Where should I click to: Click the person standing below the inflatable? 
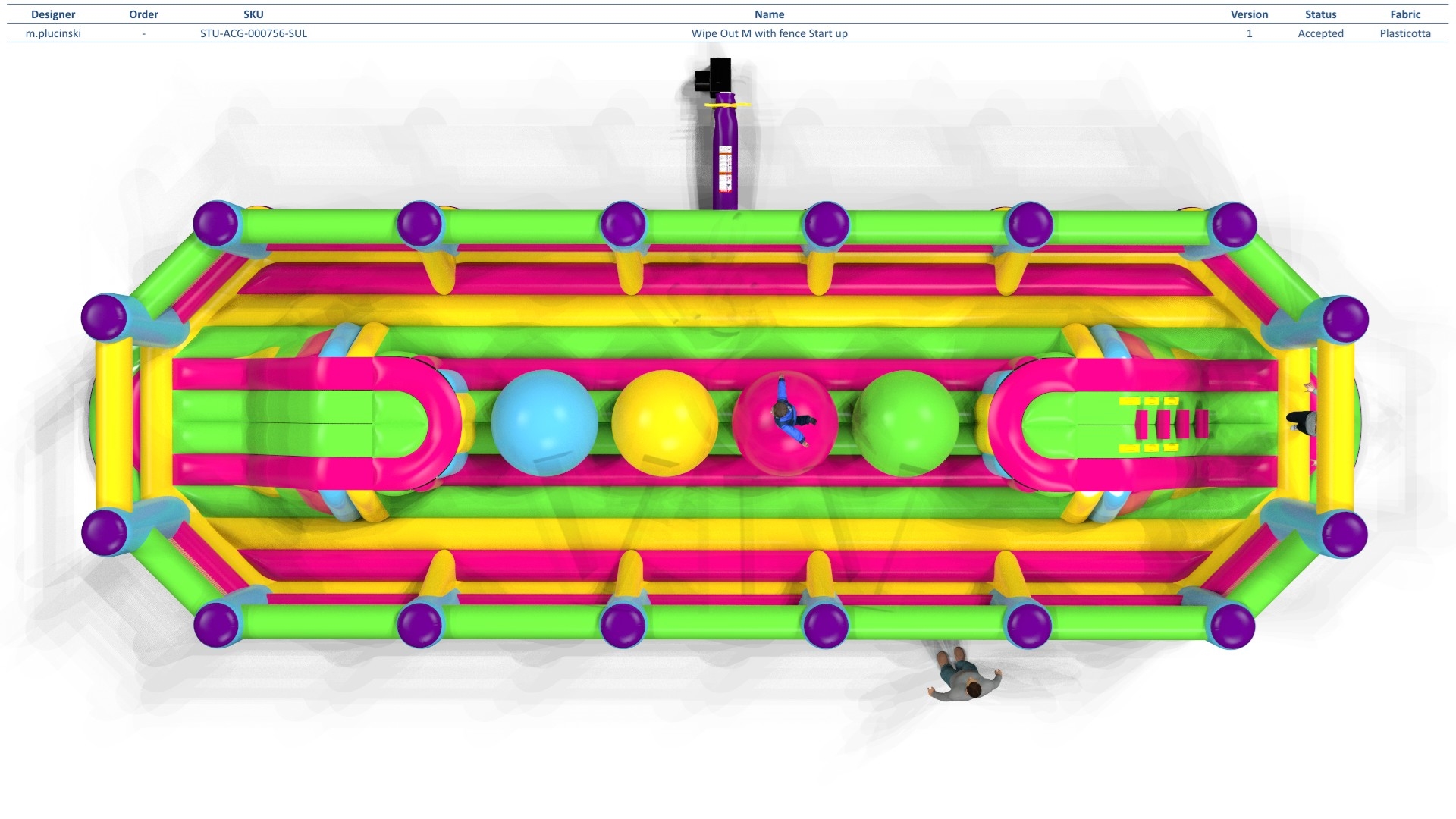[963, 673]
